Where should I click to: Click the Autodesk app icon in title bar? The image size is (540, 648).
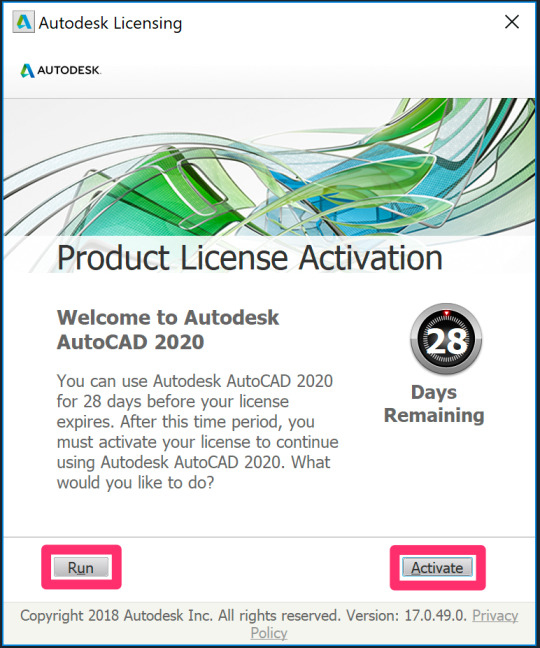23,22
